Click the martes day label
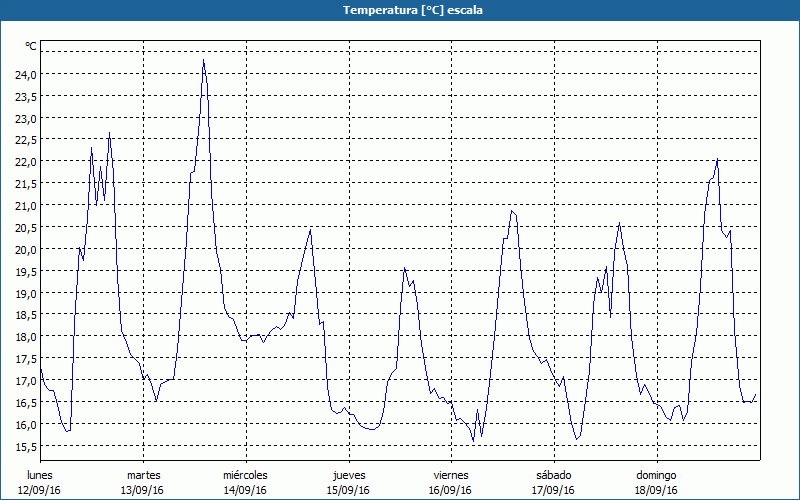Viewport: 800px width, 500px height. point(143,475)
